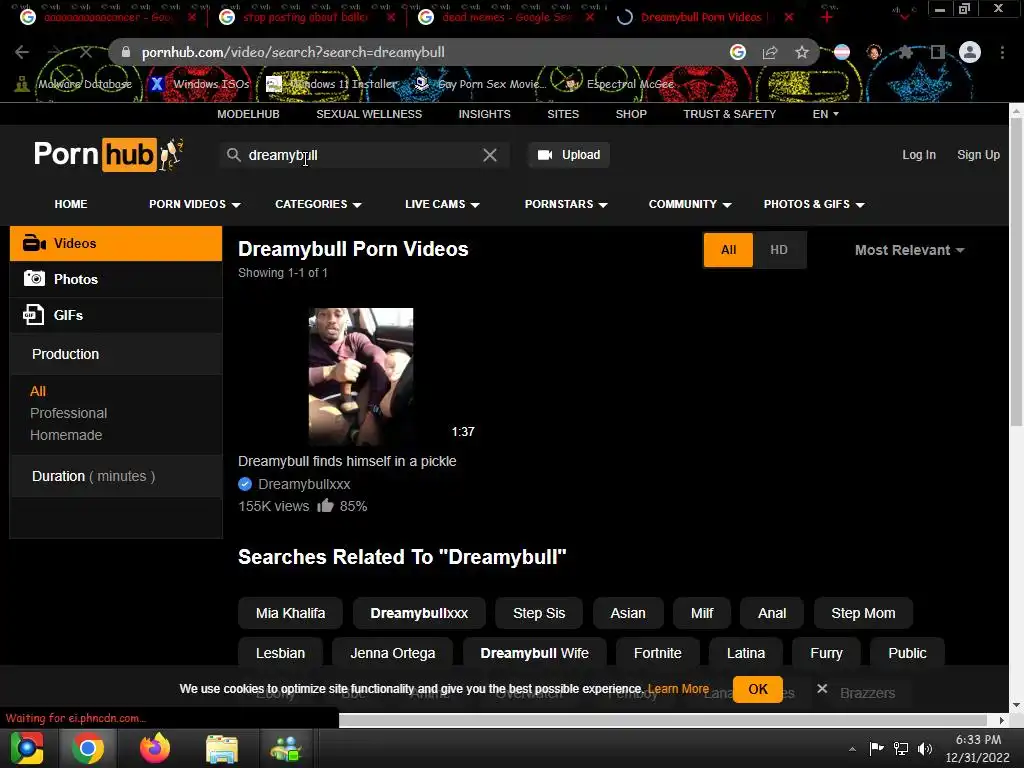The height and width of the screenshot is (768, 1024).
Task: Bookmark this page with the star icon
Action: coord(802,52)
